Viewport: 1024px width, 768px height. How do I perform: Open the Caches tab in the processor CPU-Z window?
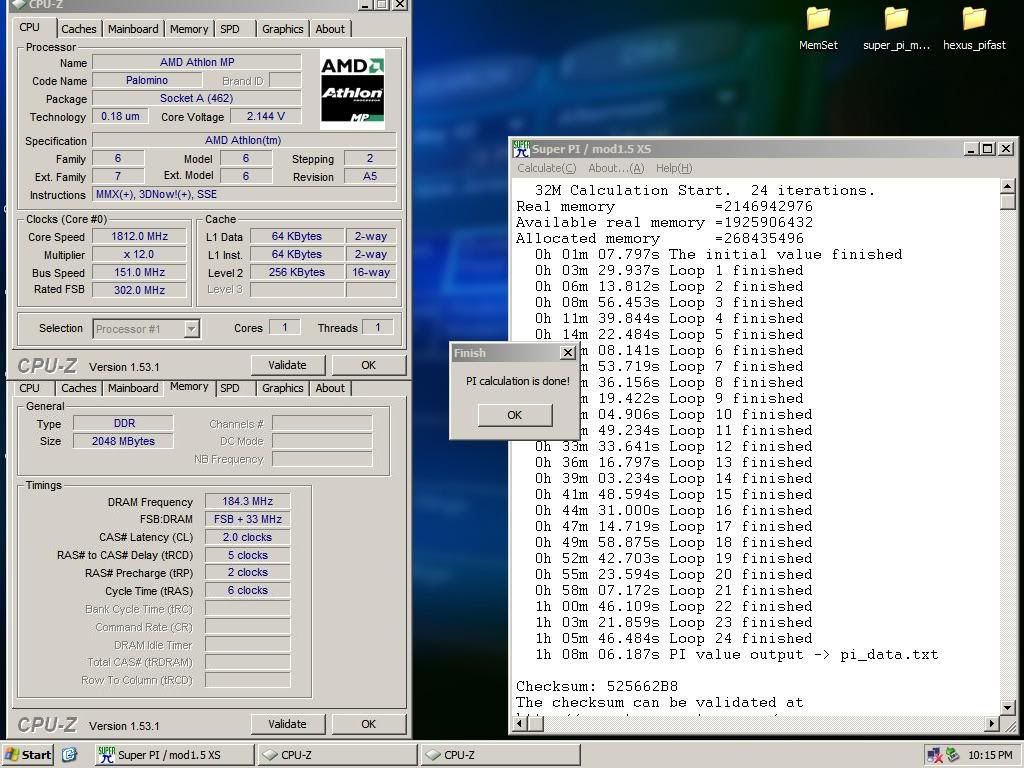78,29
